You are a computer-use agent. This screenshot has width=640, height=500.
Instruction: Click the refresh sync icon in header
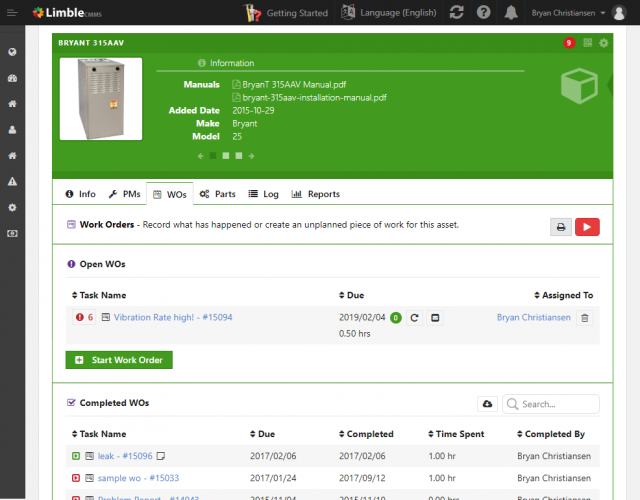click(x=457, y=13)
